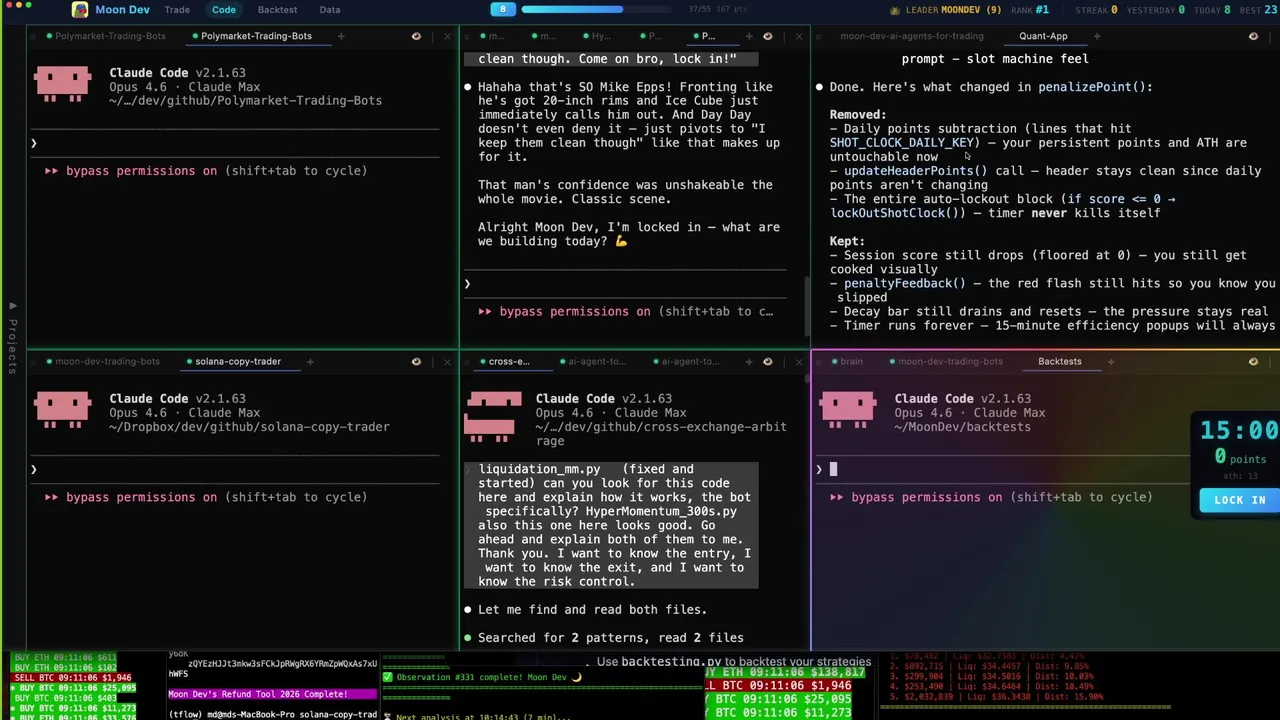Viewport: 1280px width, 720px height.
Task: Click the 'penaltyFeedback()' text
Action: [904, 283]
